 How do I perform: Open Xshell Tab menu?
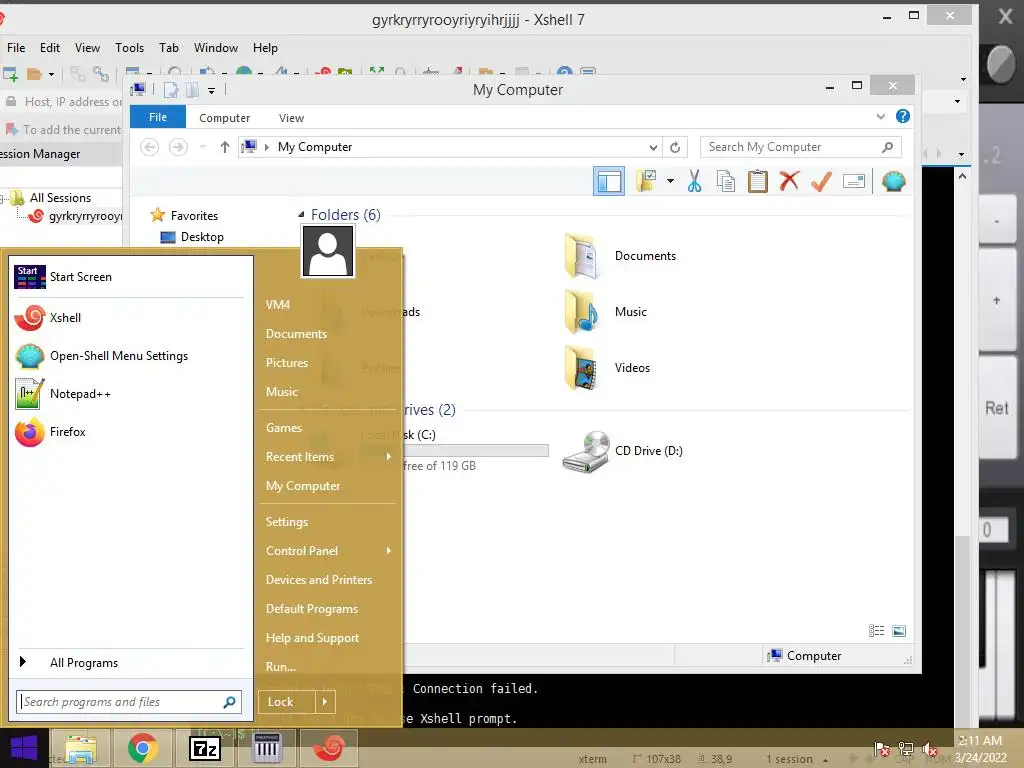168,48
